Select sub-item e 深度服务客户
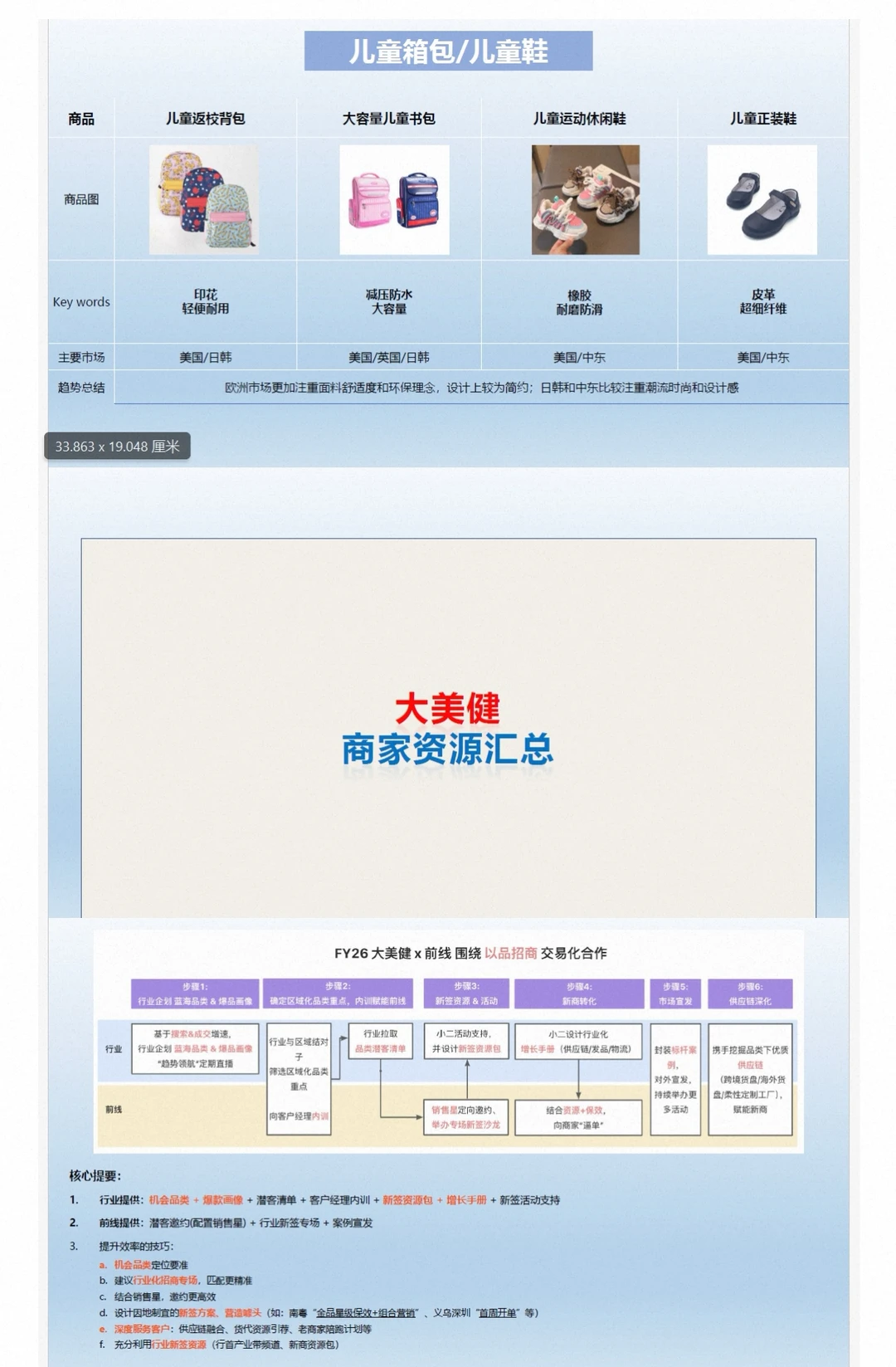 [236, 1329]
